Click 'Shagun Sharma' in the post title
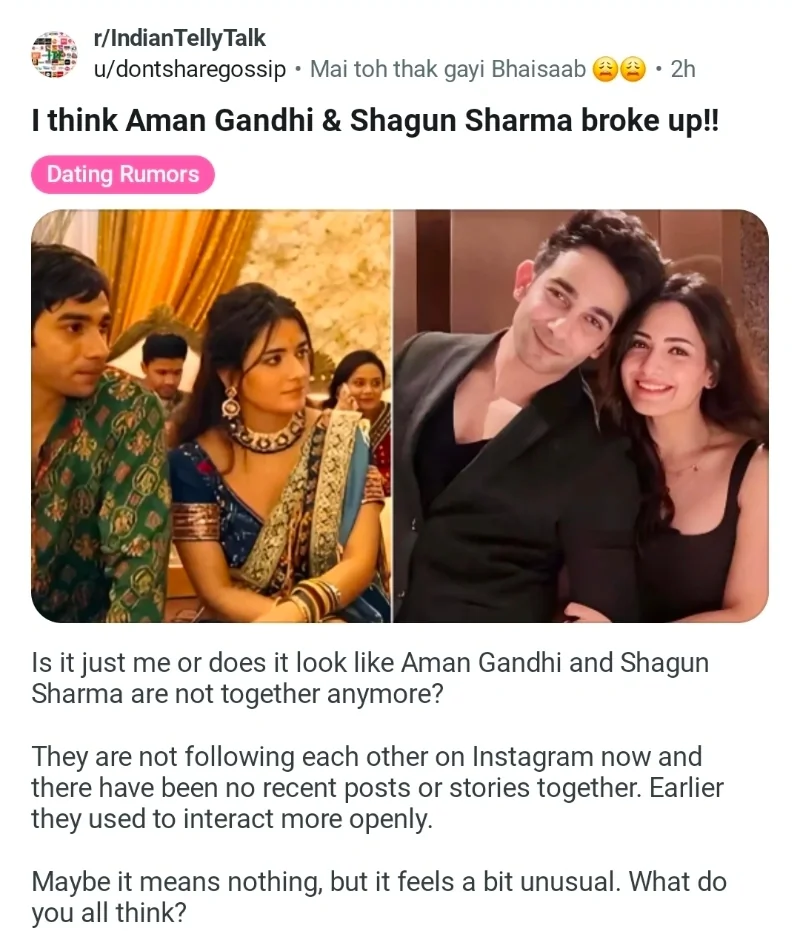800x931 pixels. [x=461, y=121]
